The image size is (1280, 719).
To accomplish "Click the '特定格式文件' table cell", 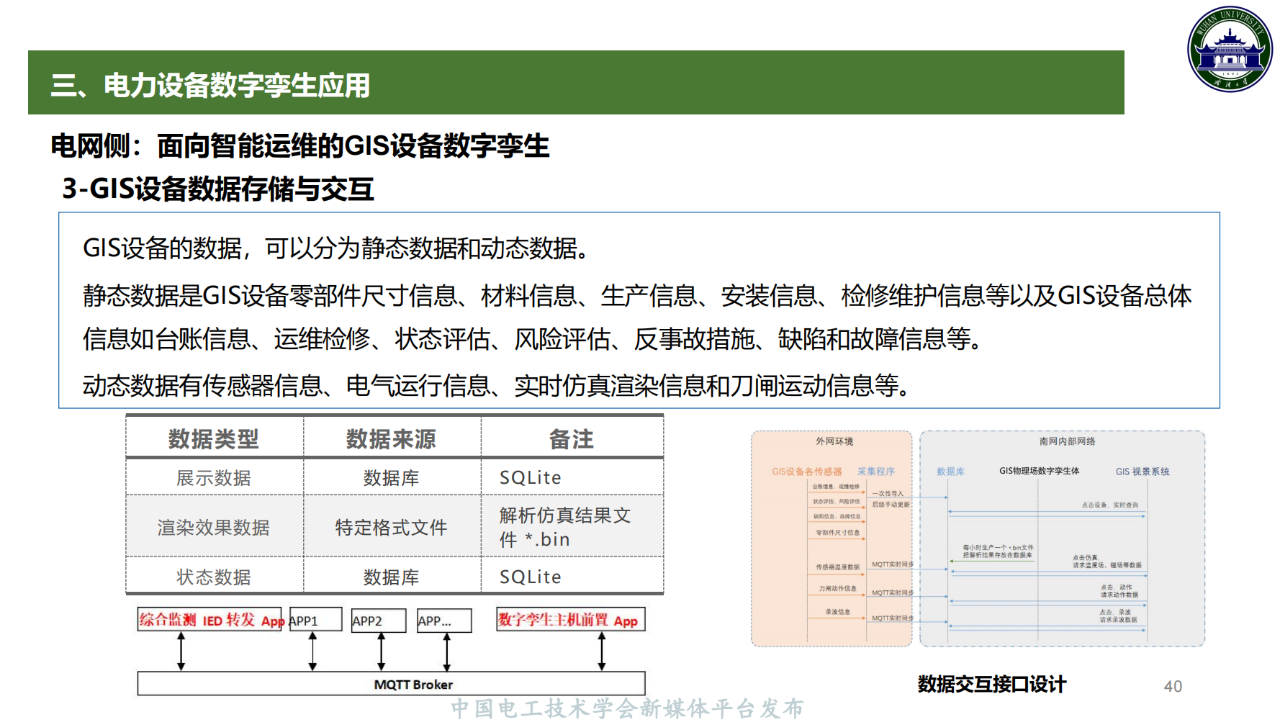I will click(391, 527).
